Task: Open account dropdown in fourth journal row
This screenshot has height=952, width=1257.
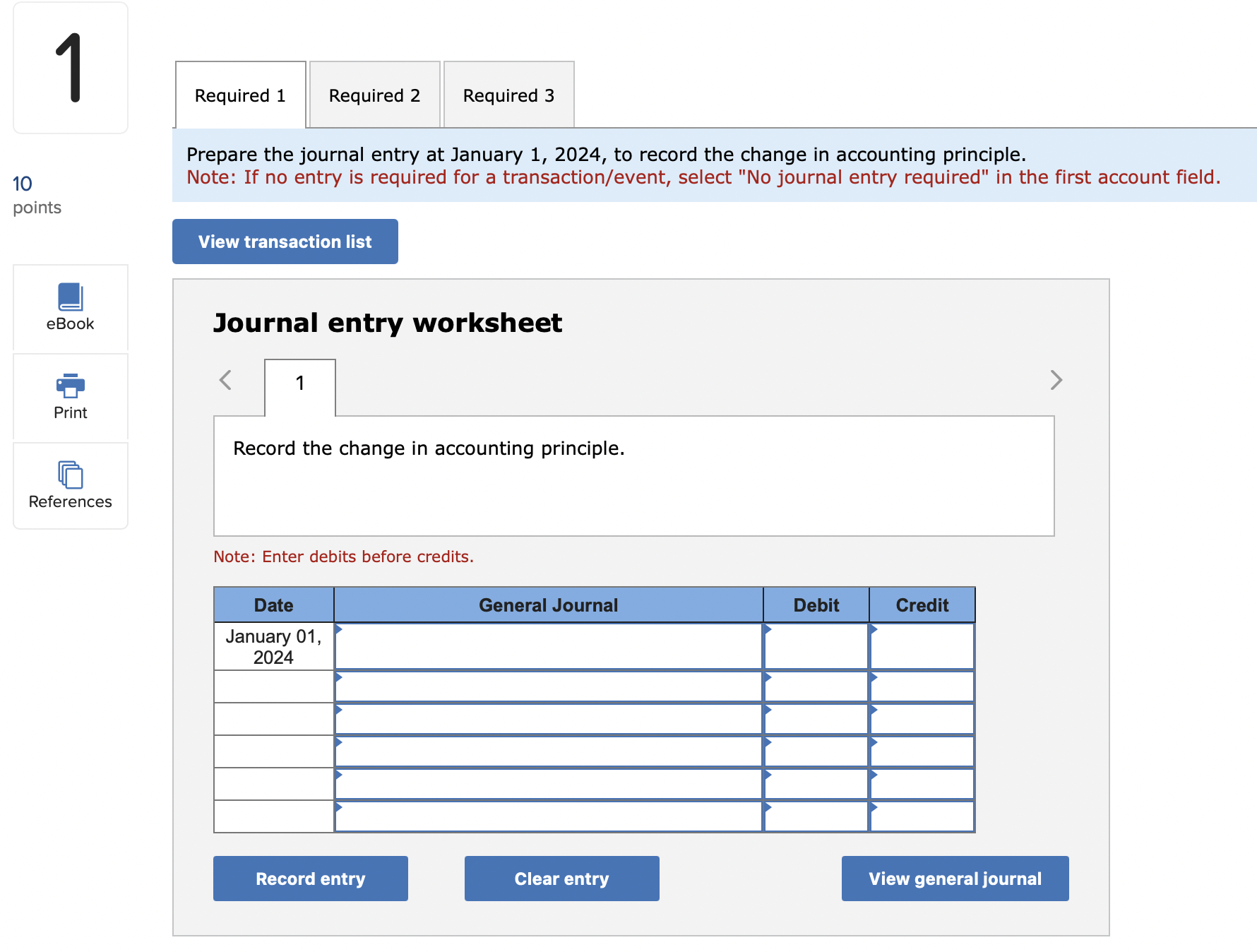Action: click(x=549, y=751)
